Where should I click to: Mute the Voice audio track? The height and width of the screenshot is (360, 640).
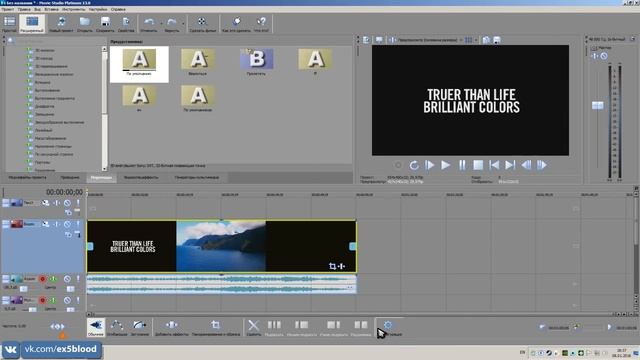[67, 279]
